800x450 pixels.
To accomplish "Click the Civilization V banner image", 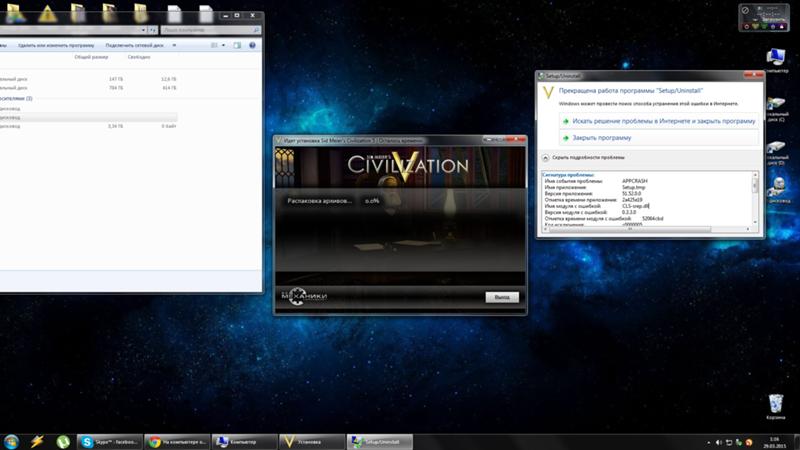I will pos(400,167).
